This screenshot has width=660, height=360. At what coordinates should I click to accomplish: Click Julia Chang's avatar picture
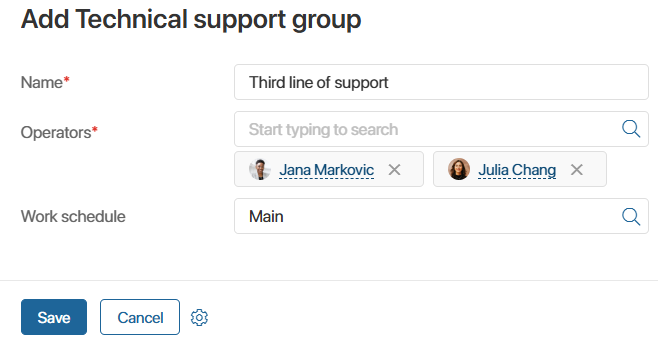click(459, 169)
